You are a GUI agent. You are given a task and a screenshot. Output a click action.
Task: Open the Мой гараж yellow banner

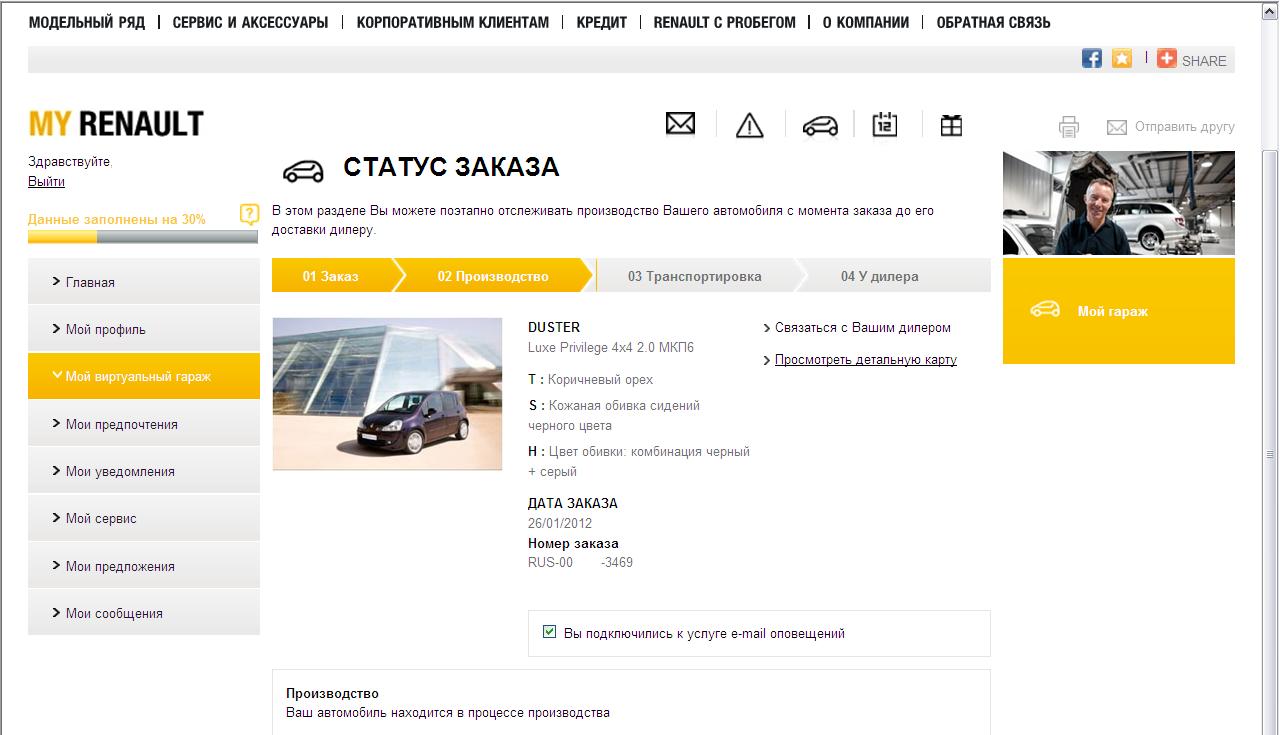pyautogui.click(x=1119, y=311)
